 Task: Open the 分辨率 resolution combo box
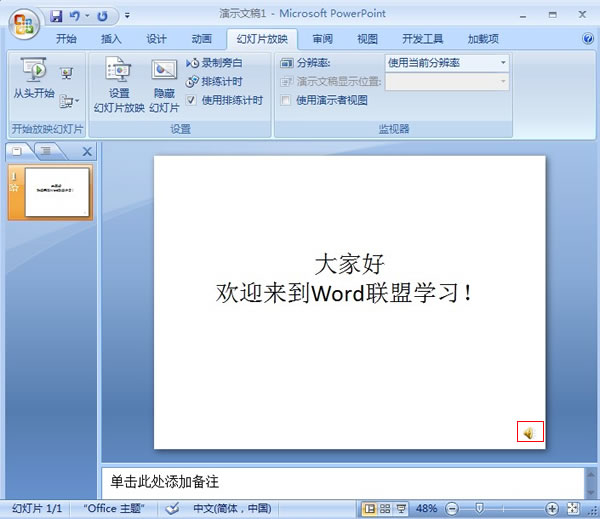tap(447, 63)
